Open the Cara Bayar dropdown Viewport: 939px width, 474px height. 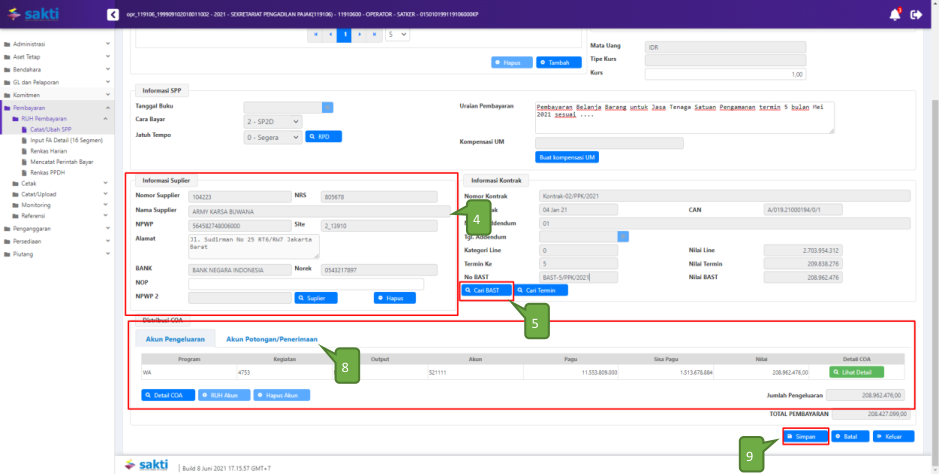click(272, 121)
